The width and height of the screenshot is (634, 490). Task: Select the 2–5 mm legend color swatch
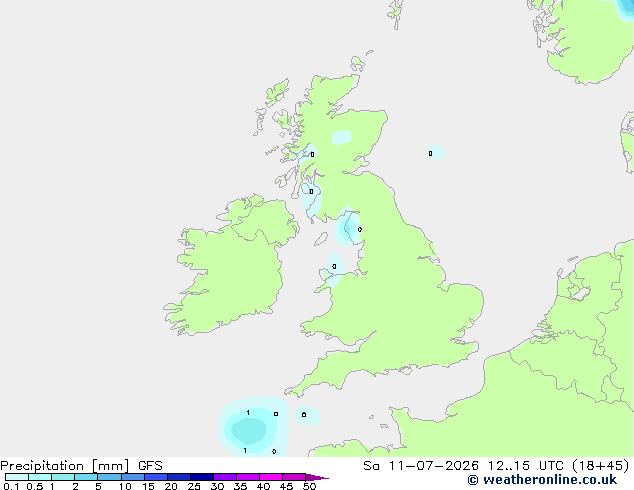tap(86, 477)
